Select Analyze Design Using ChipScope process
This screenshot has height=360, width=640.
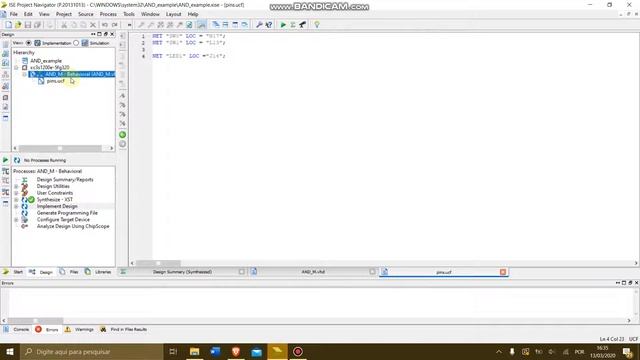[73, 226]
